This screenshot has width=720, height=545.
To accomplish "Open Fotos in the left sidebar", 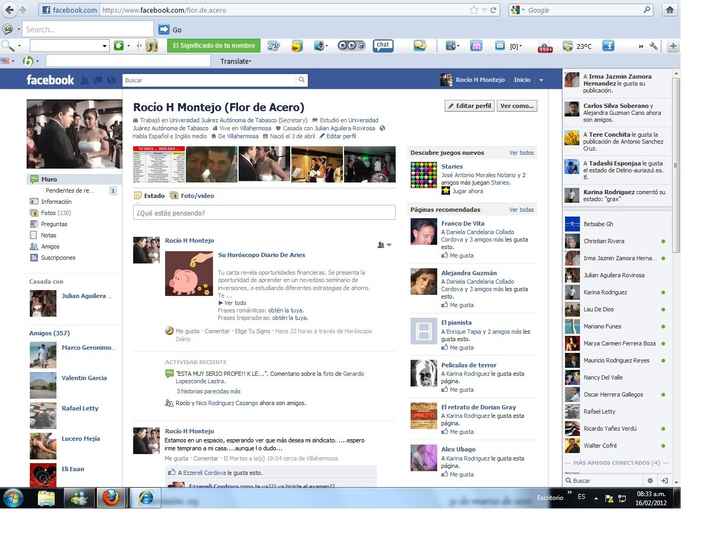I will coord(51,213).
